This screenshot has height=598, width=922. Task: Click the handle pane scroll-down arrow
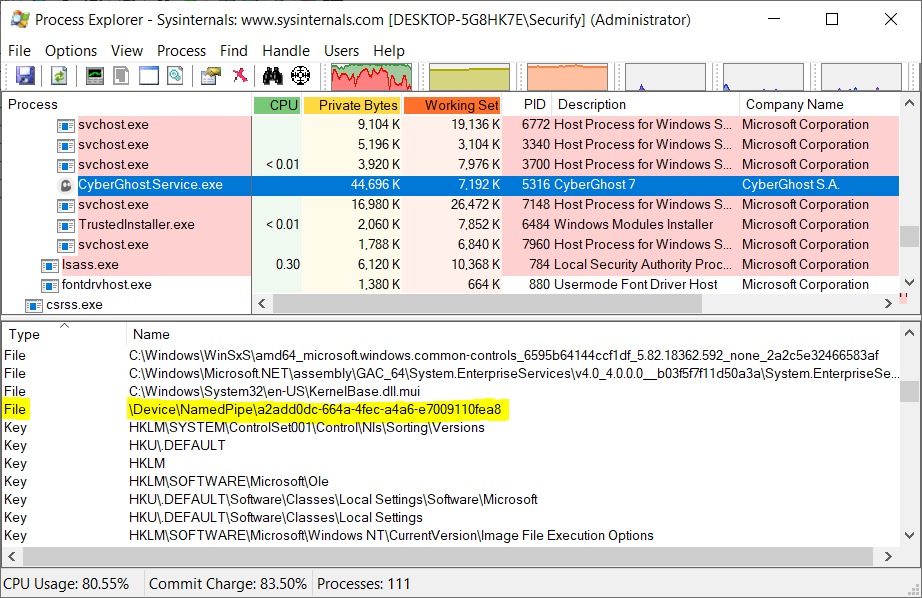pos(909,536)
